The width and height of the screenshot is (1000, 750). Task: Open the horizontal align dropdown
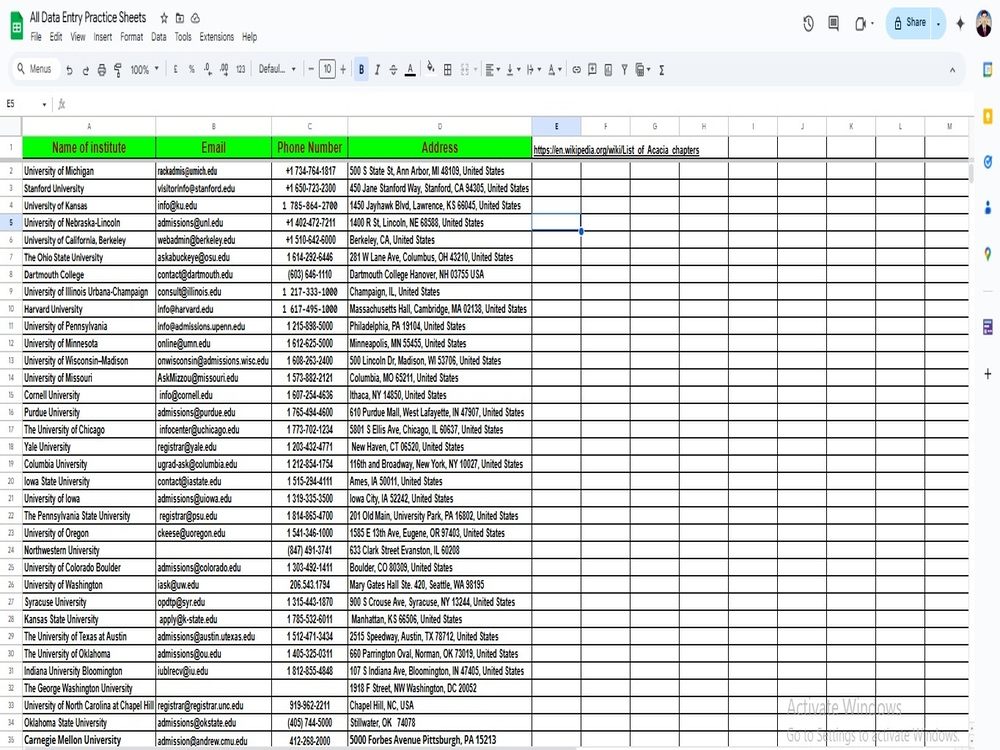(x=492, y=70)
